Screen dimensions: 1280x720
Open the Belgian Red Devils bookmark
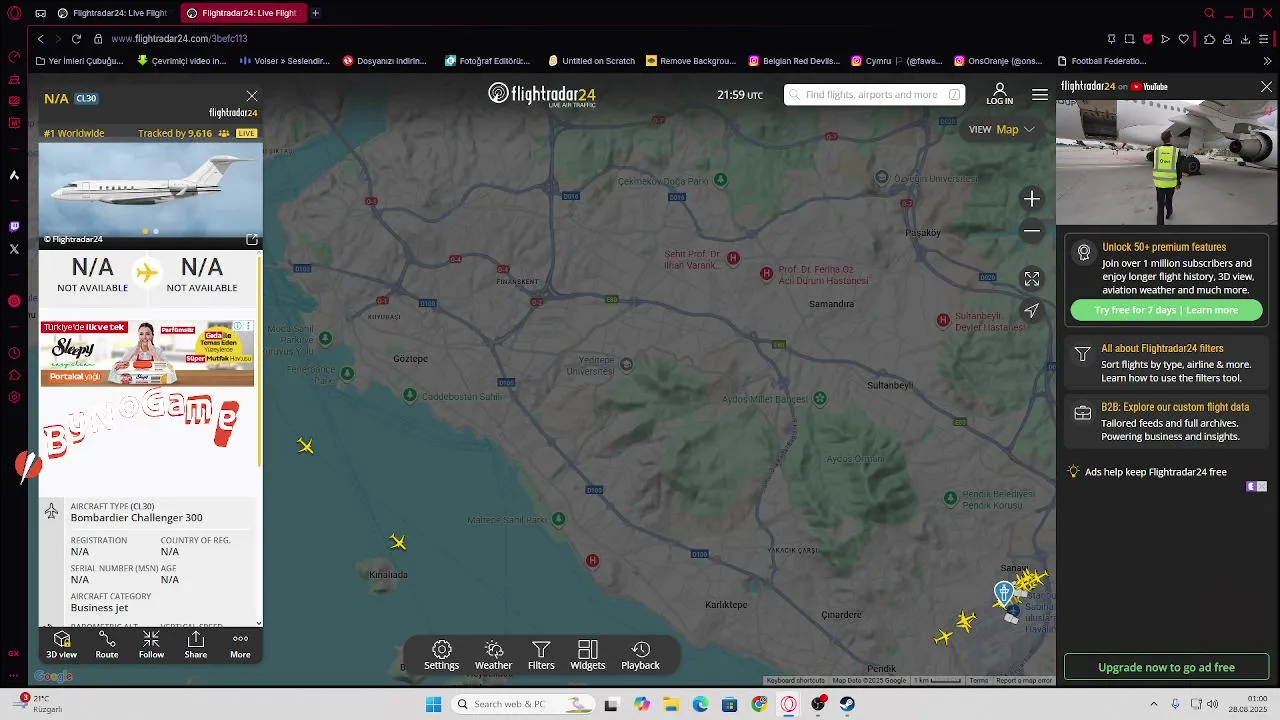click(794, 61)
